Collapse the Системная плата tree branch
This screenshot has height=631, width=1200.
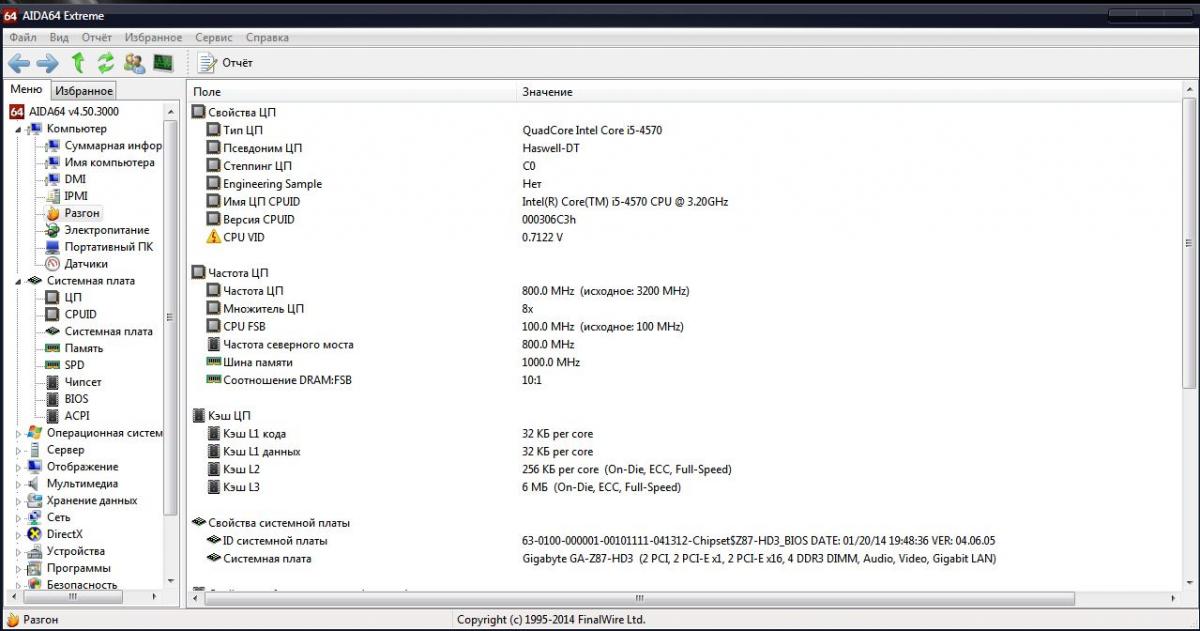point(19,281)
